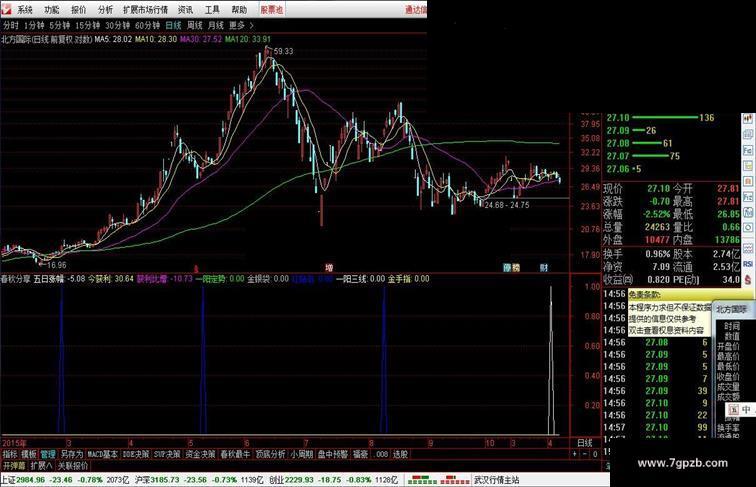756x487 pixels.
Task: Select the 盘中预警 template
Action: pyautogui.click(x=333, y=454)
